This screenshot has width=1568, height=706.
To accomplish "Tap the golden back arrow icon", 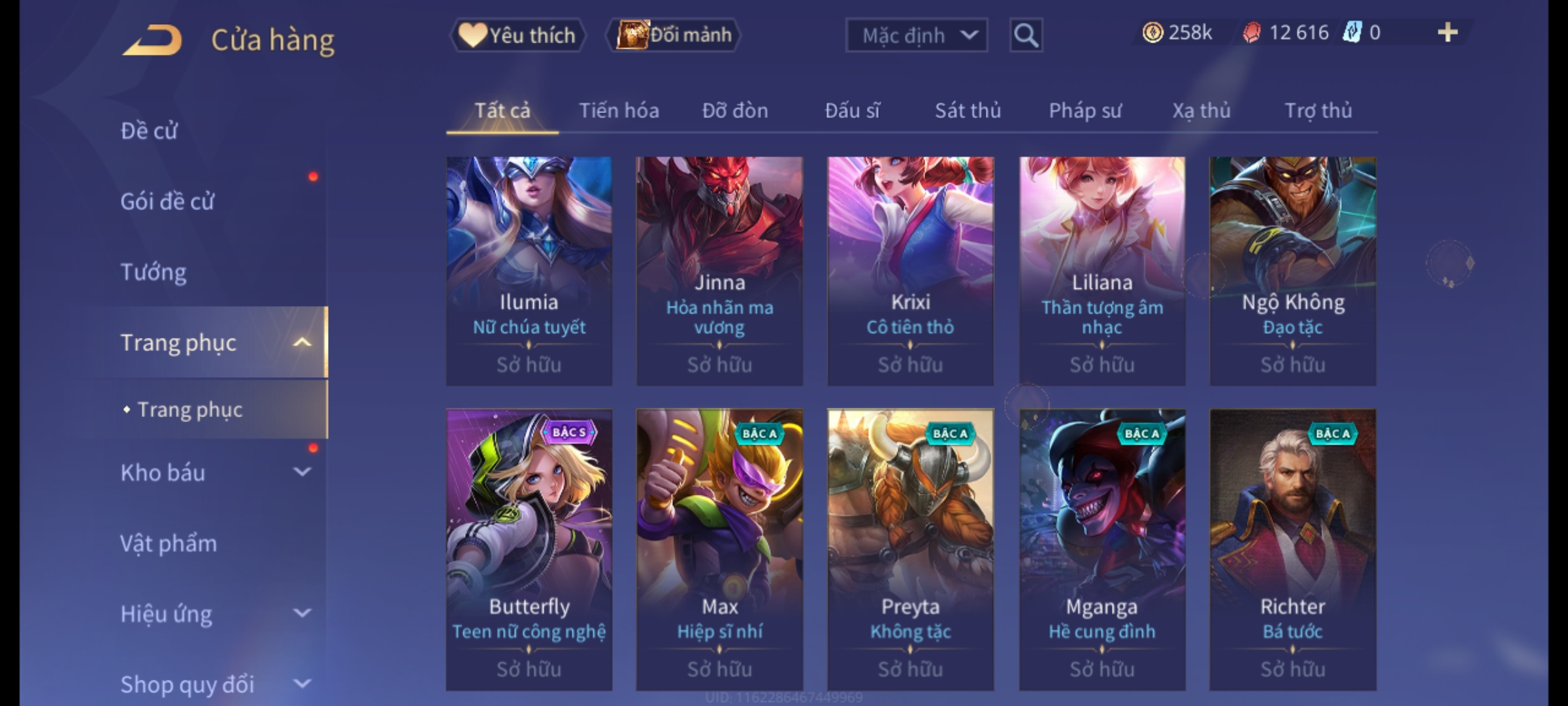I will [152, 40].
